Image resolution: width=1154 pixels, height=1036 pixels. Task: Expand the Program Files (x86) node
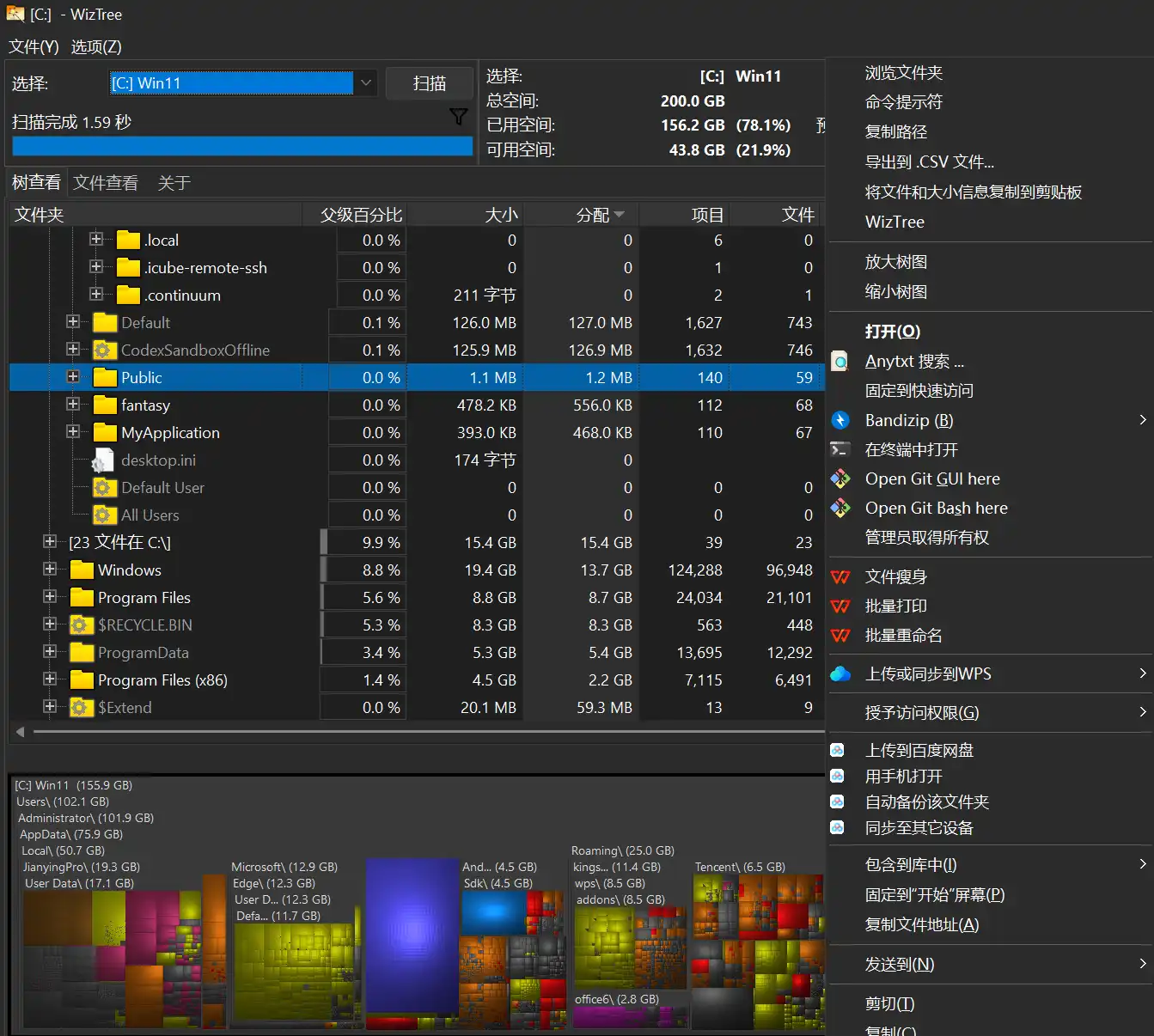point(50,679)
